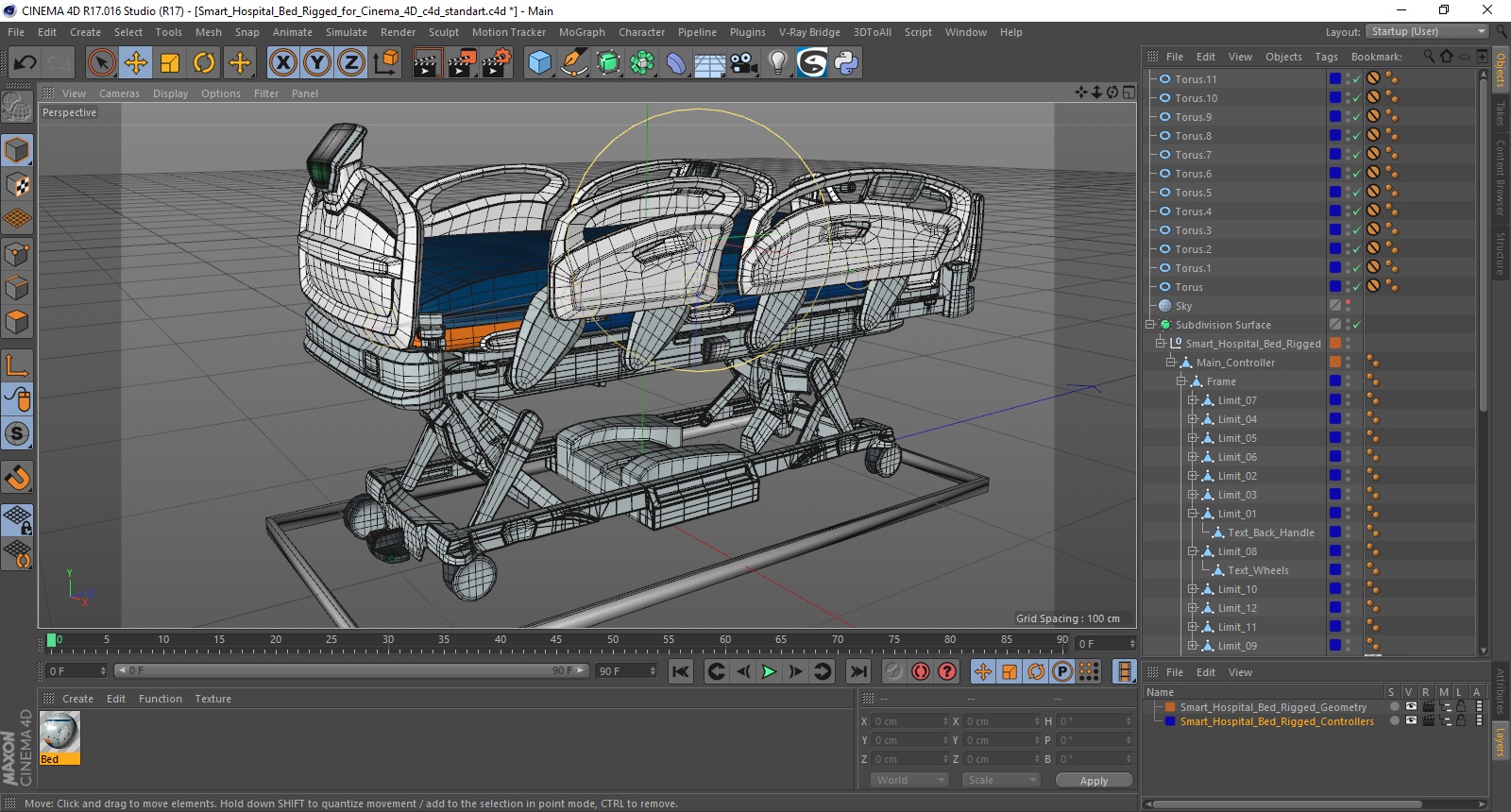Toggle Position keyframe recording icon
The width and height of the screenshot is (1511, 812).
click(982, 671)
